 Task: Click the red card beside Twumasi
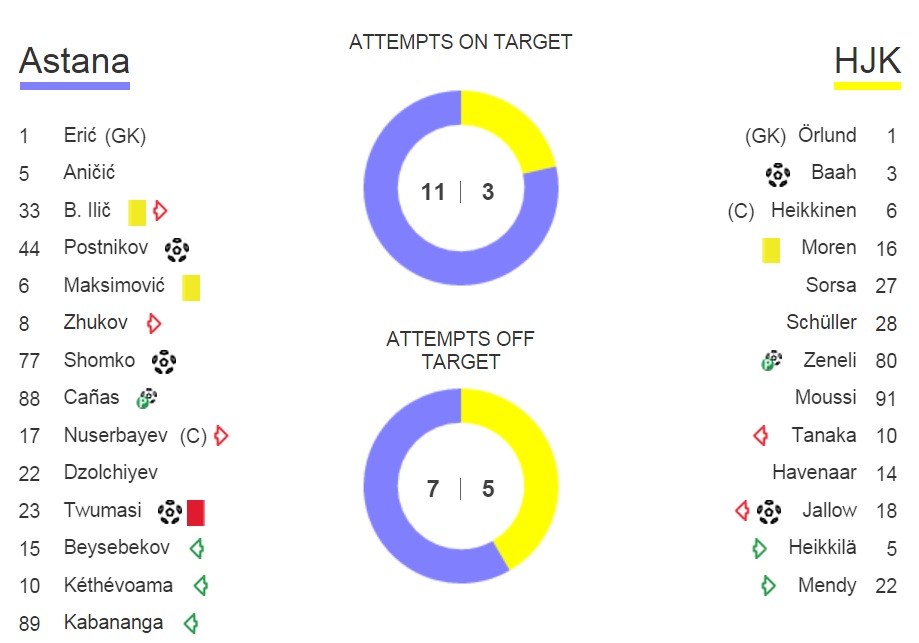point(196,512)
